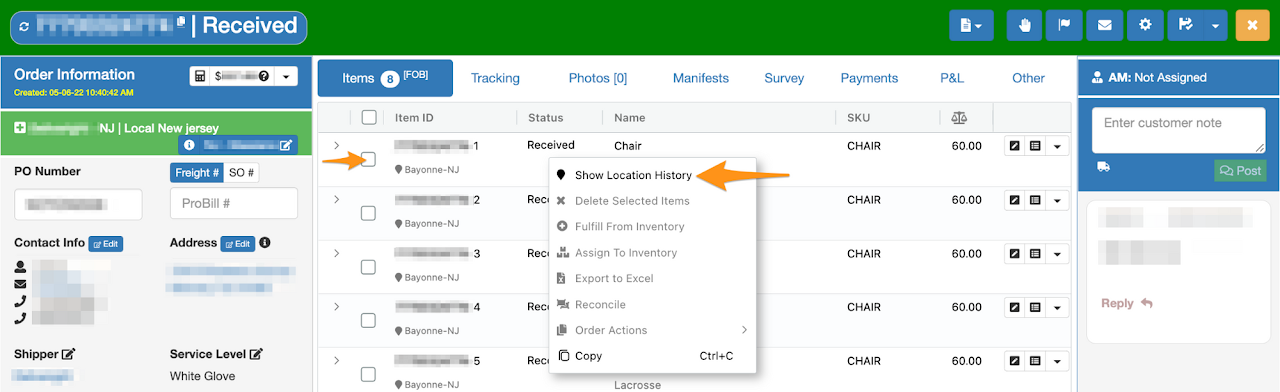Click the info icon in the green bar badge
This screenshot has height=392, width=1280.
click(x=189, y=145)
